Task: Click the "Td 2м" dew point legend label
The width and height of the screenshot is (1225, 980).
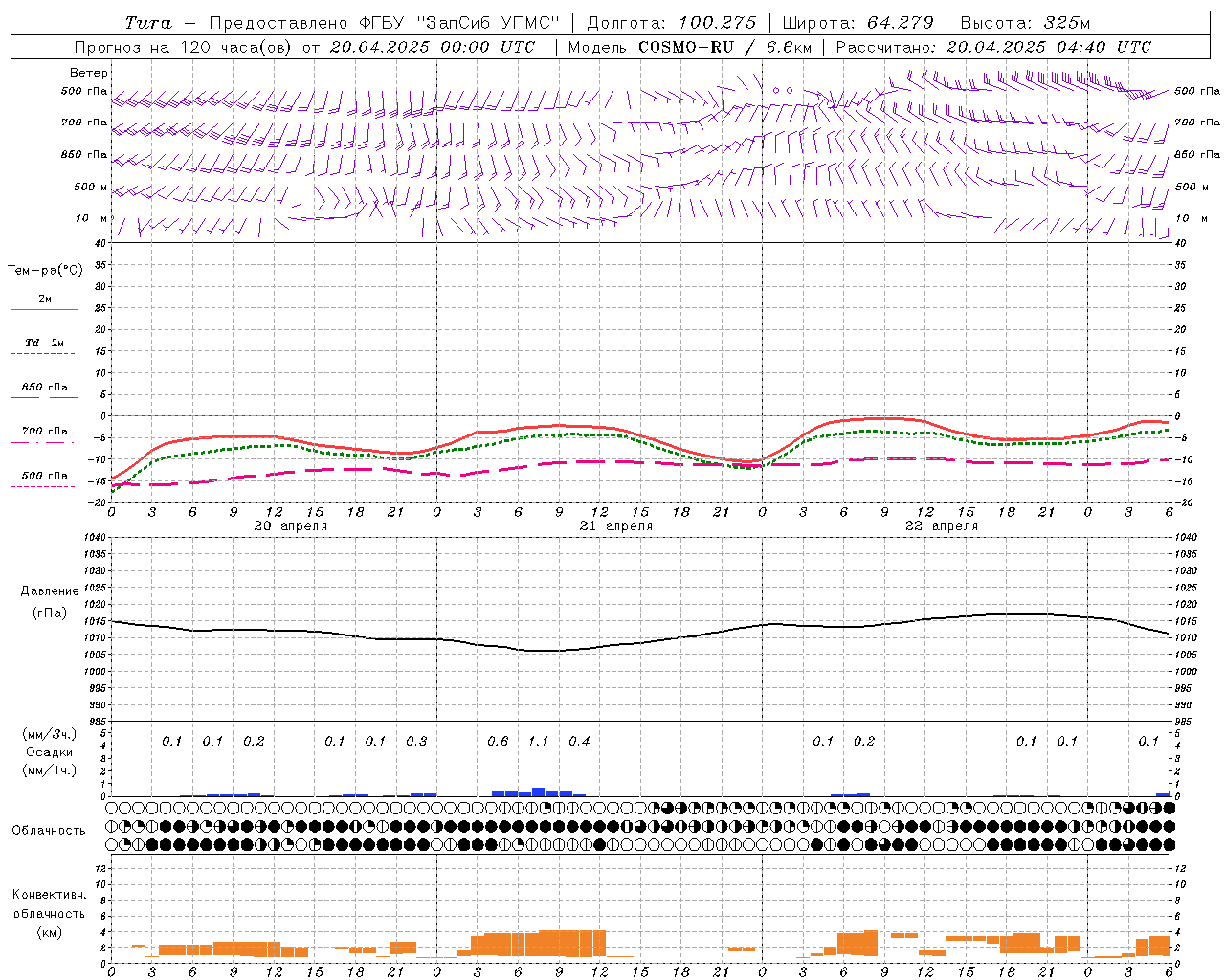Action: click(x=45, y=343)
